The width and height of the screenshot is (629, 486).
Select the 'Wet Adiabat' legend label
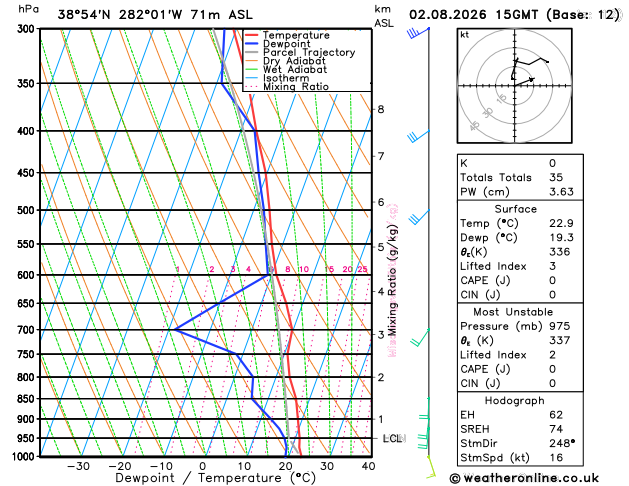point(295,69)
